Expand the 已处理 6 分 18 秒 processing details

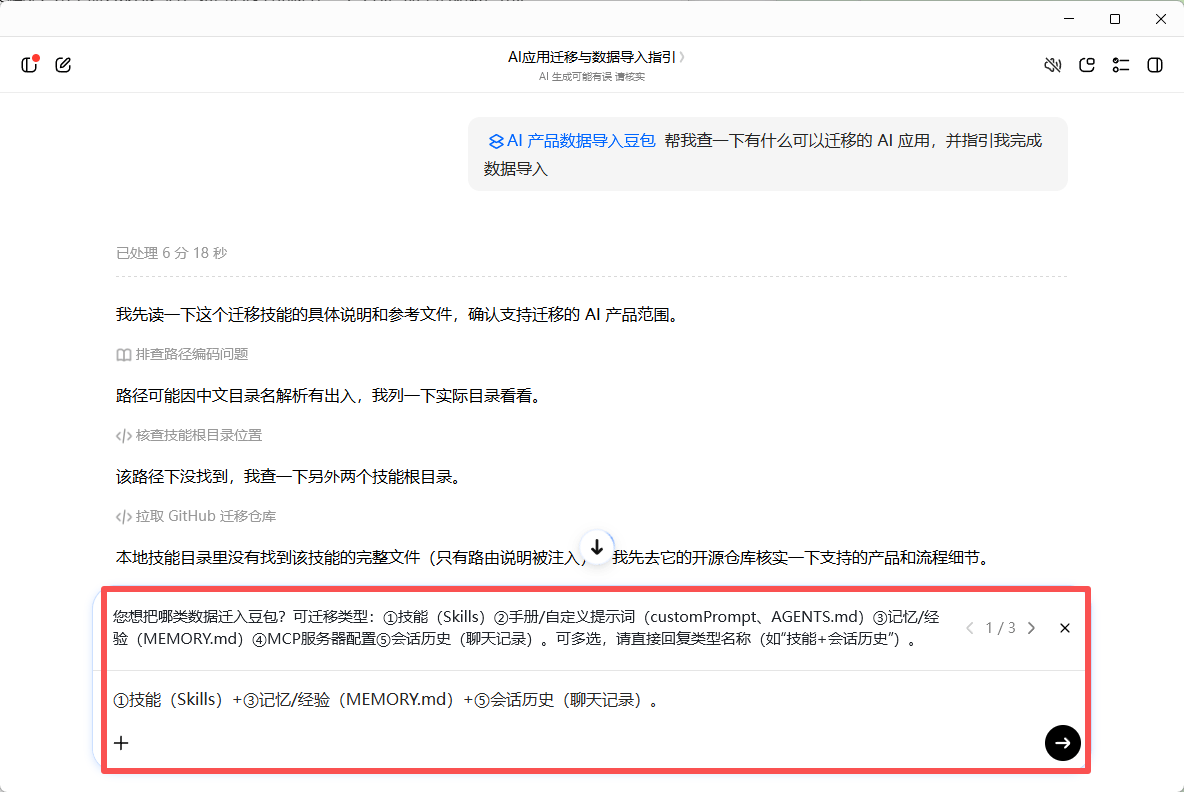(x=171, y=253)
